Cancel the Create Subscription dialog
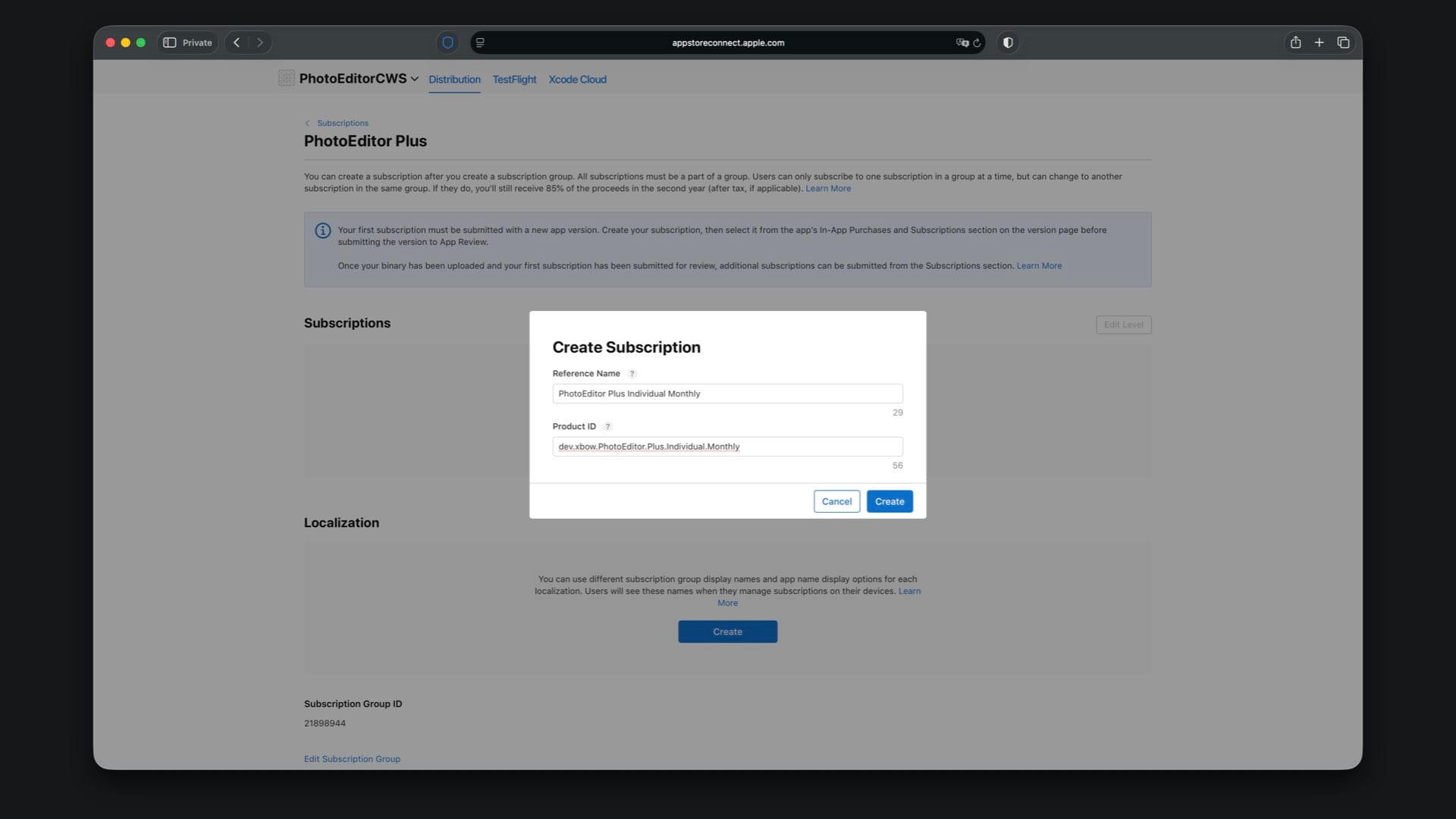 pos(836,501)
